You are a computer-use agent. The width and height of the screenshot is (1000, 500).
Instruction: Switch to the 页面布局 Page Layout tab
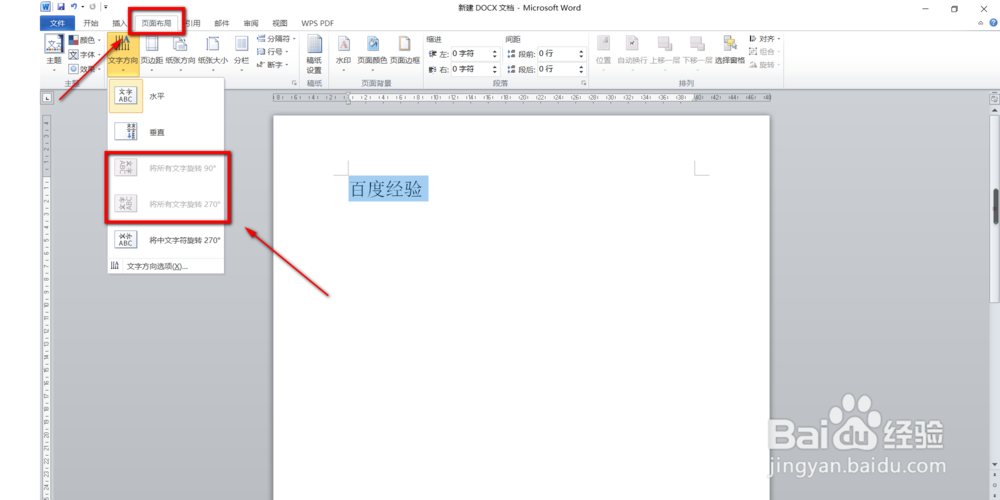[156, 23]
